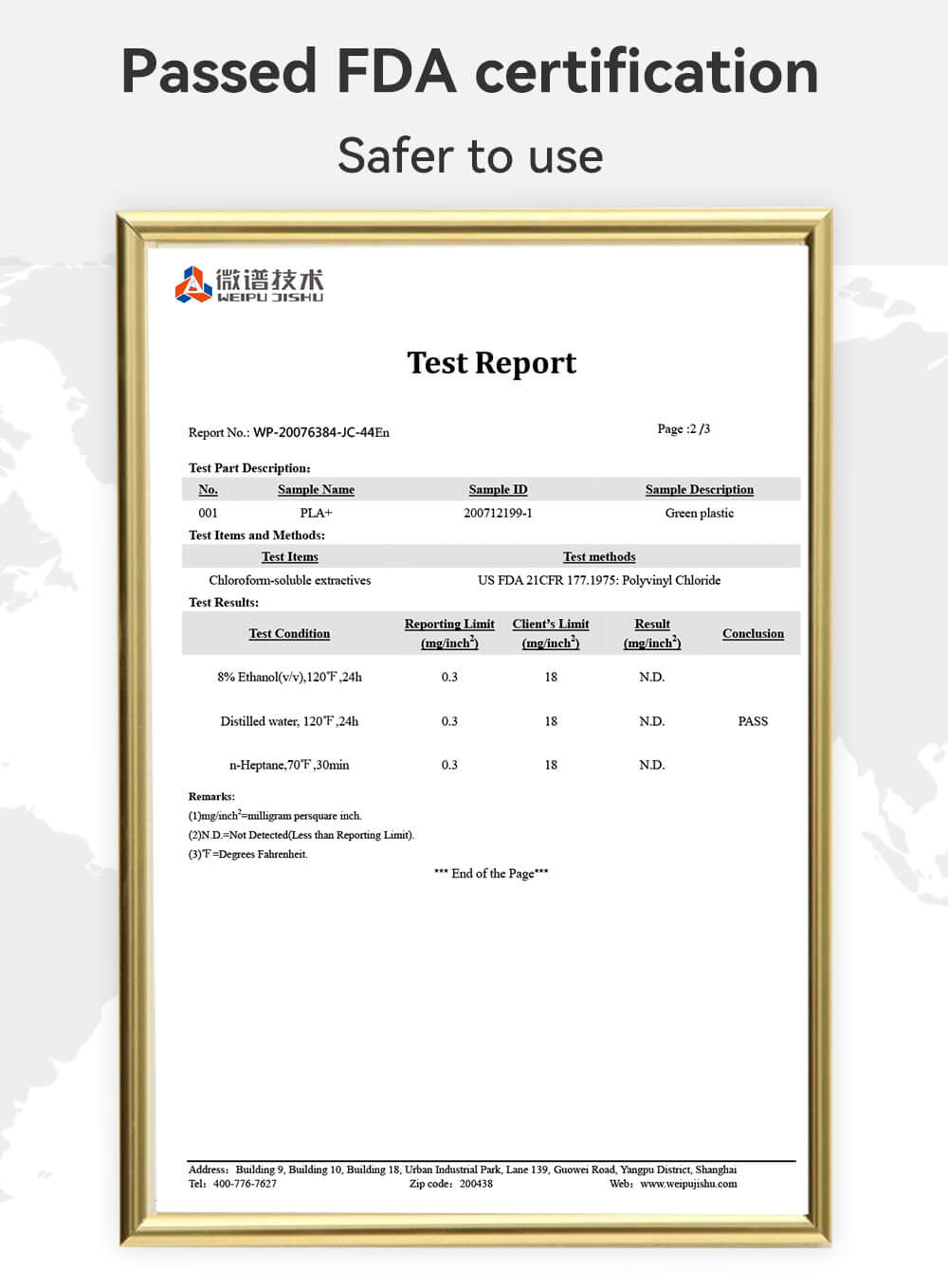The image size is (948, 1288).
Task: Select the sample ID value 200712199-1
Action: click(x=498, y=513)
